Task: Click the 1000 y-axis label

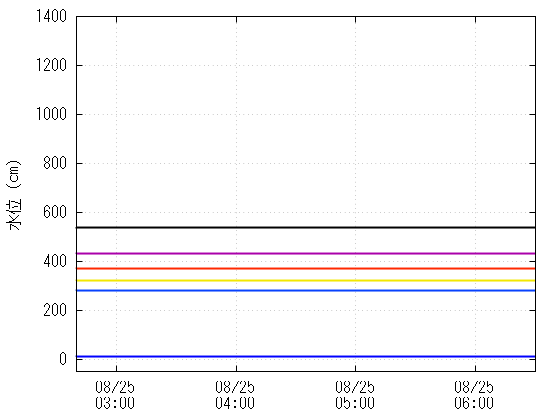Action: 51,114
